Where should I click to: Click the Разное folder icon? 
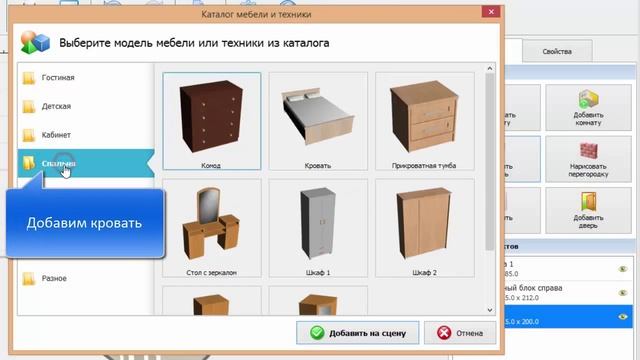point(29,278)
